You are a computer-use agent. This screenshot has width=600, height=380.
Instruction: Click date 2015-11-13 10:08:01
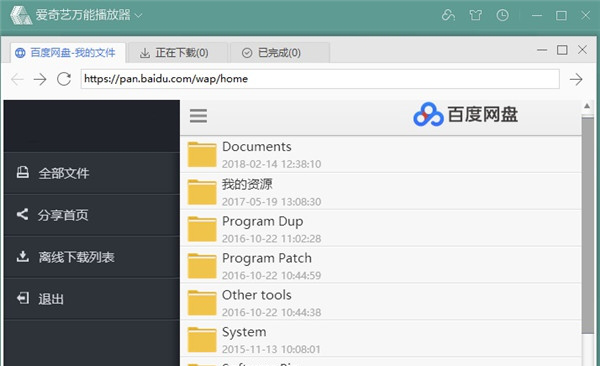[271, 349]
